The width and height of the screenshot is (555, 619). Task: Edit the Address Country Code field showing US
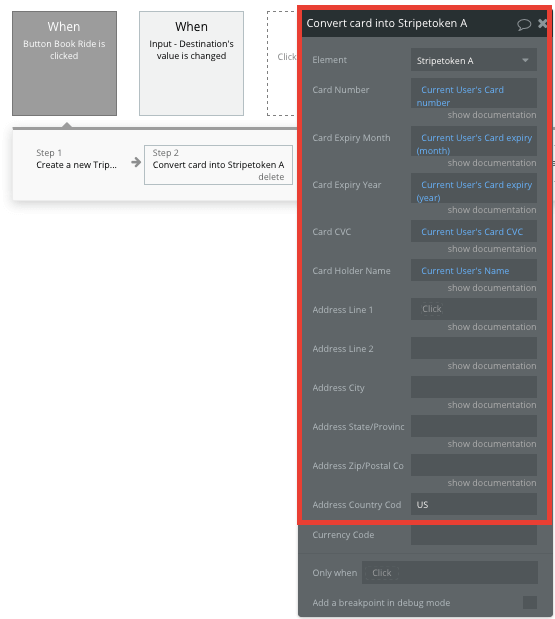474,504
